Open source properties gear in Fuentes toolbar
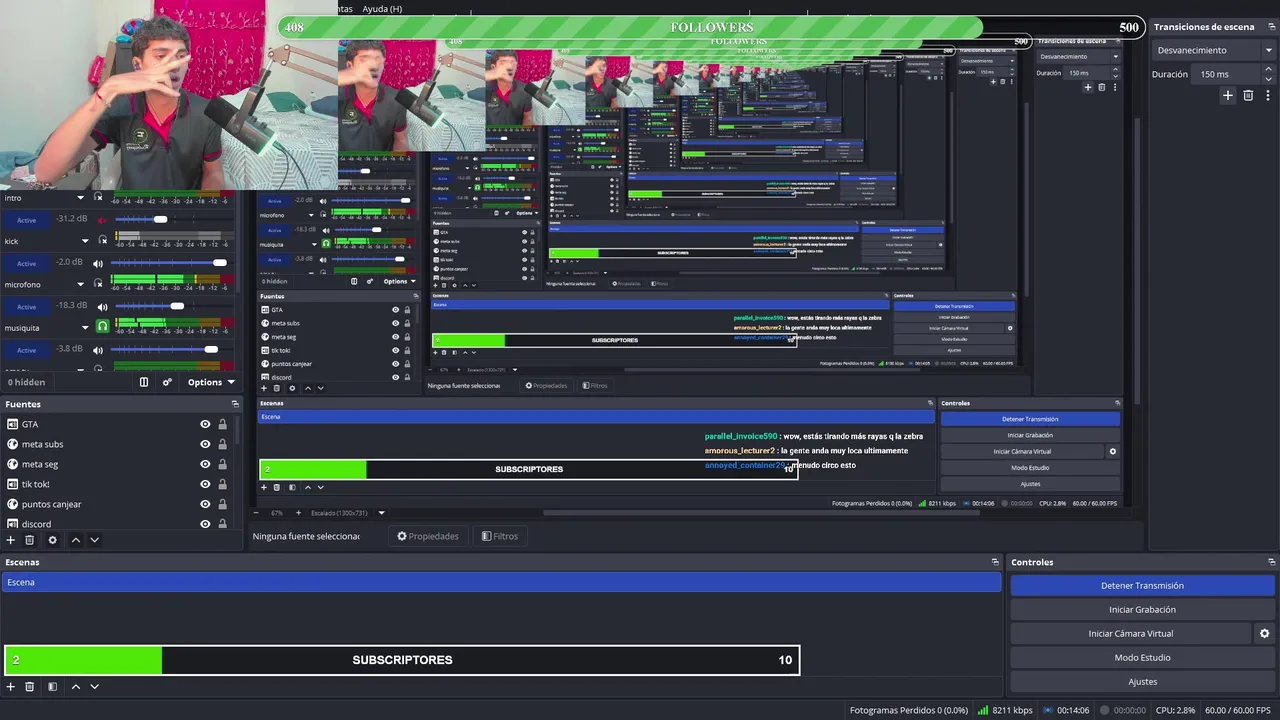Screen dimensions: 1280x720 click(x=52, y=540)
